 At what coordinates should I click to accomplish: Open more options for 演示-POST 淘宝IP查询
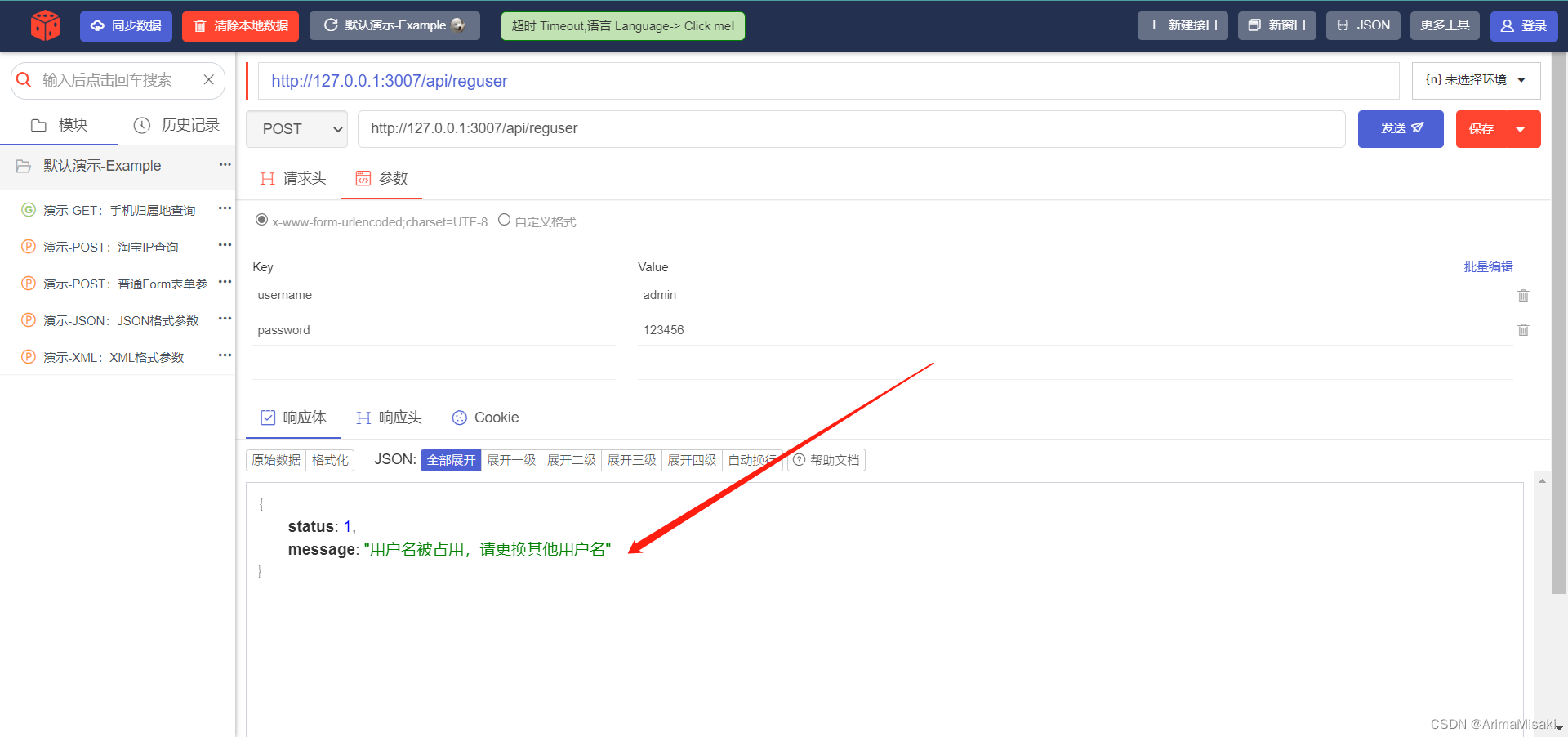225,246
